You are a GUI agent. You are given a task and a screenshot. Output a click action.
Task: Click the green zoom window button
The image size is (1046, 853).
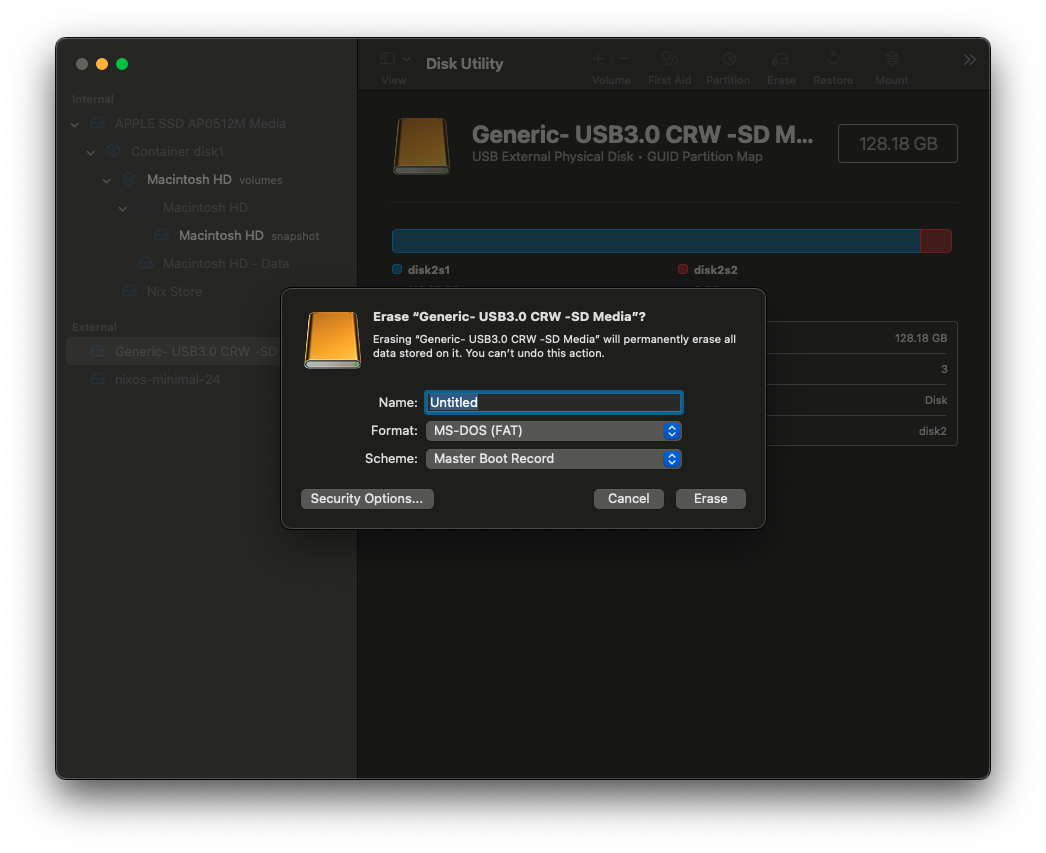click(122, 64)
